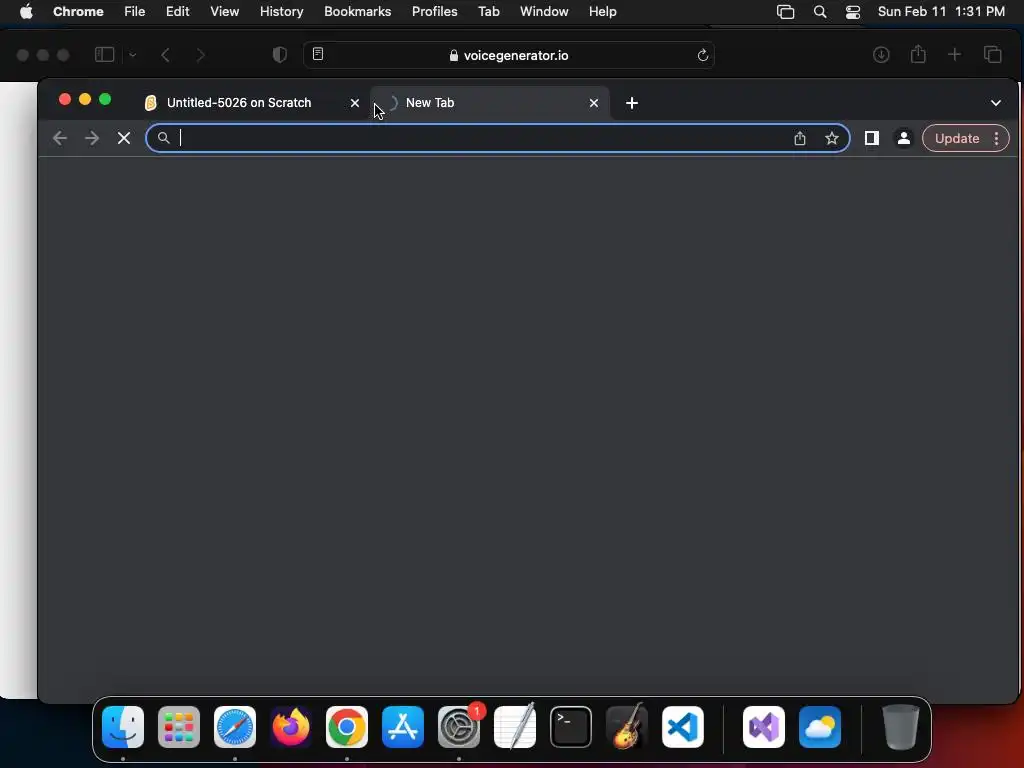
Task: Click Safari's back chevron
Action: [165, 55]
